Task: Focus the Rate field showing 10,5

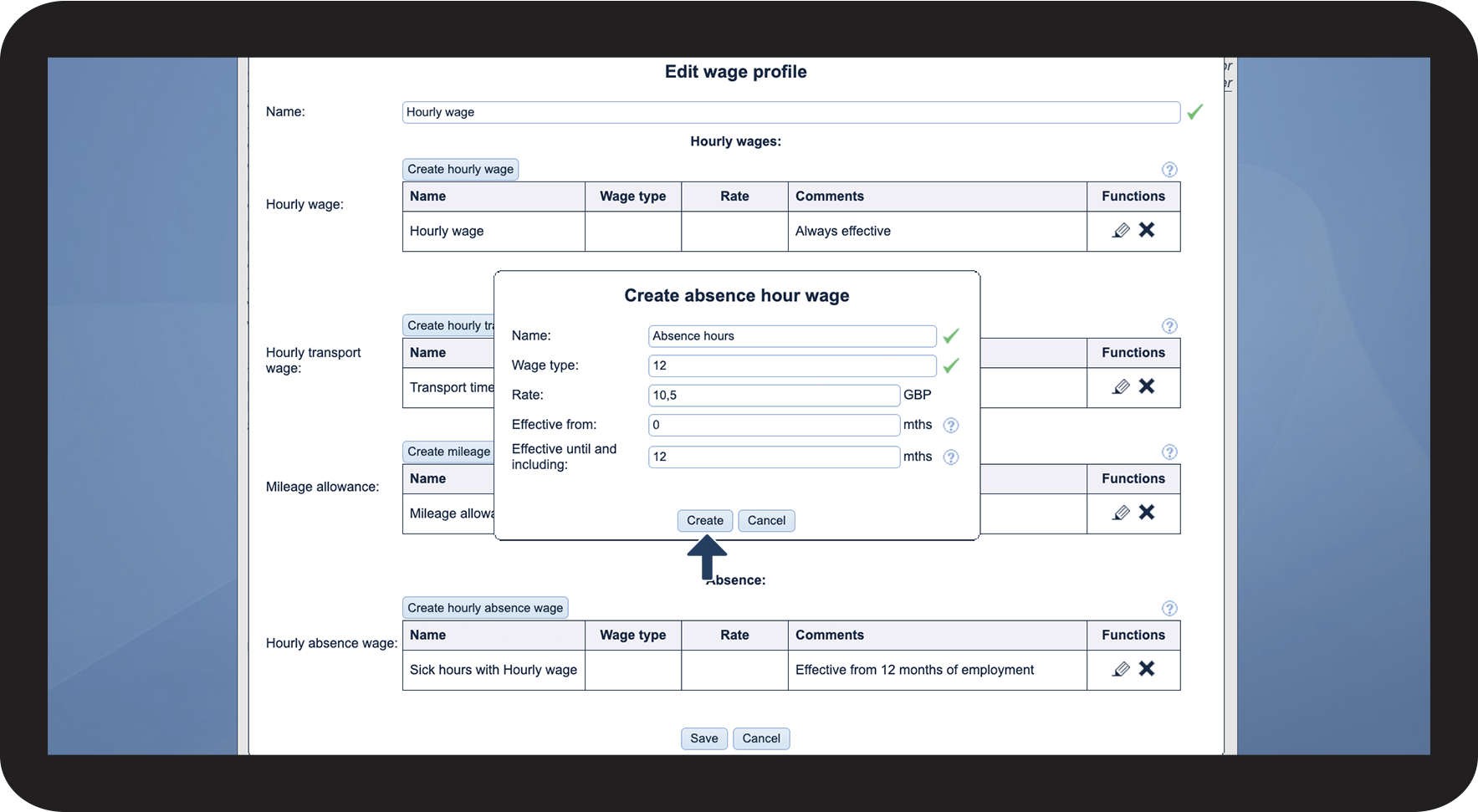Action: pyautogui.click(x=775, y=395)
